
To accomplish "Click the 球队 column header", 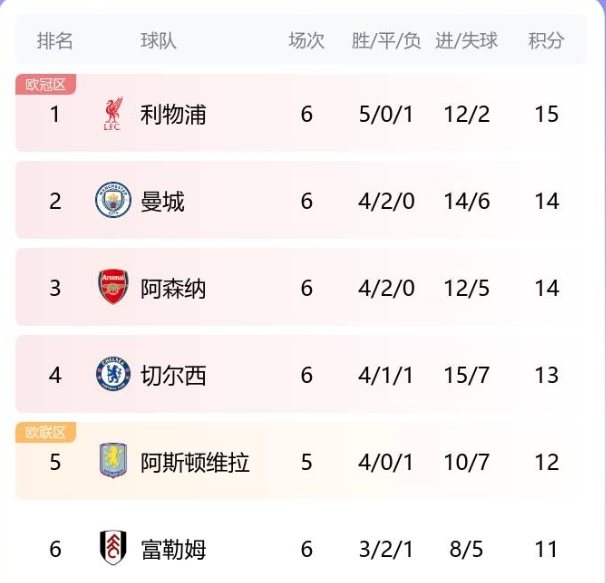I will click(x=158, y=41).
